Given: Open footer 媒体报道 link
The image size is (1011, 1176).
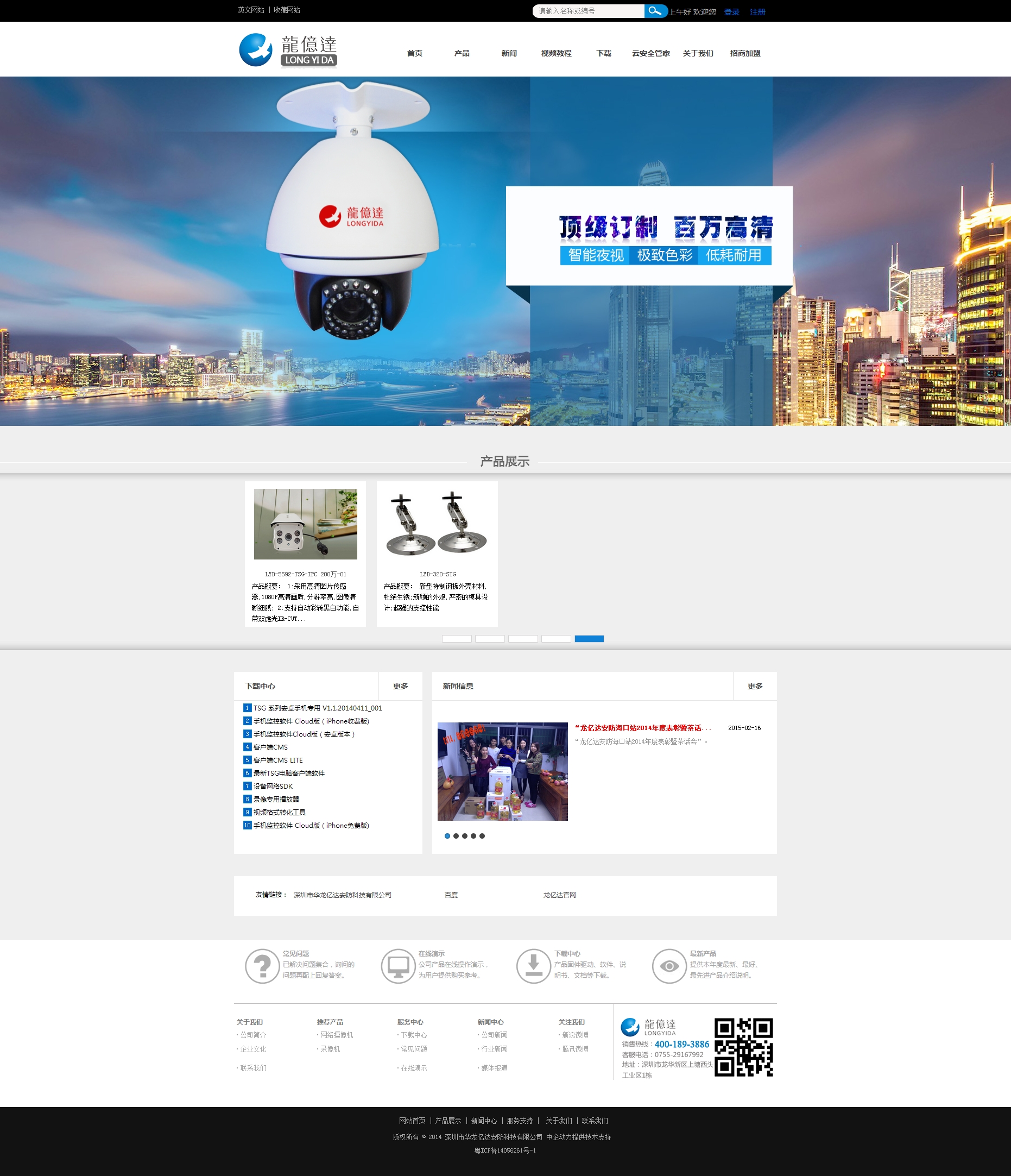Looking at the screenshot, I should tap(493, 1068).
